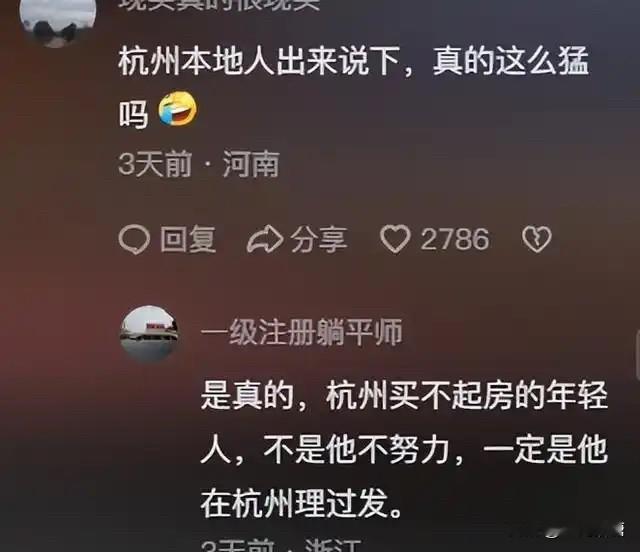
Task: Tap the 河南 location label
Action: (251, 165)
